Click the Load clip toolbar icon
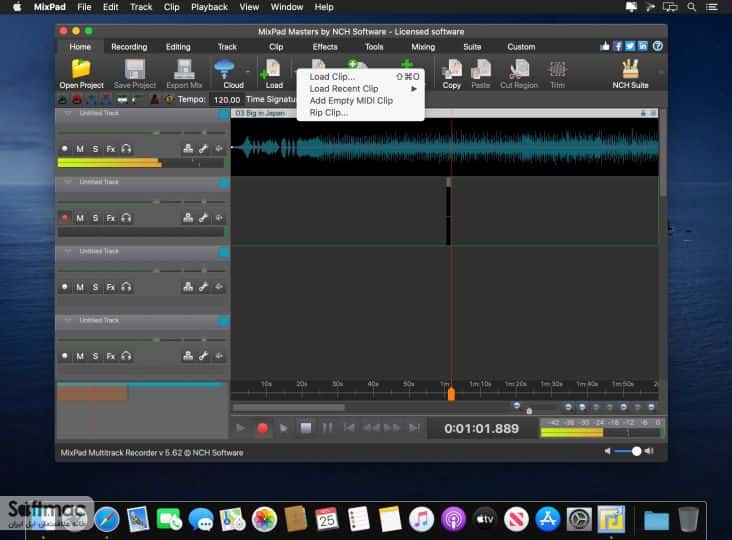This screenshot has width=732, height=540. 271,70
